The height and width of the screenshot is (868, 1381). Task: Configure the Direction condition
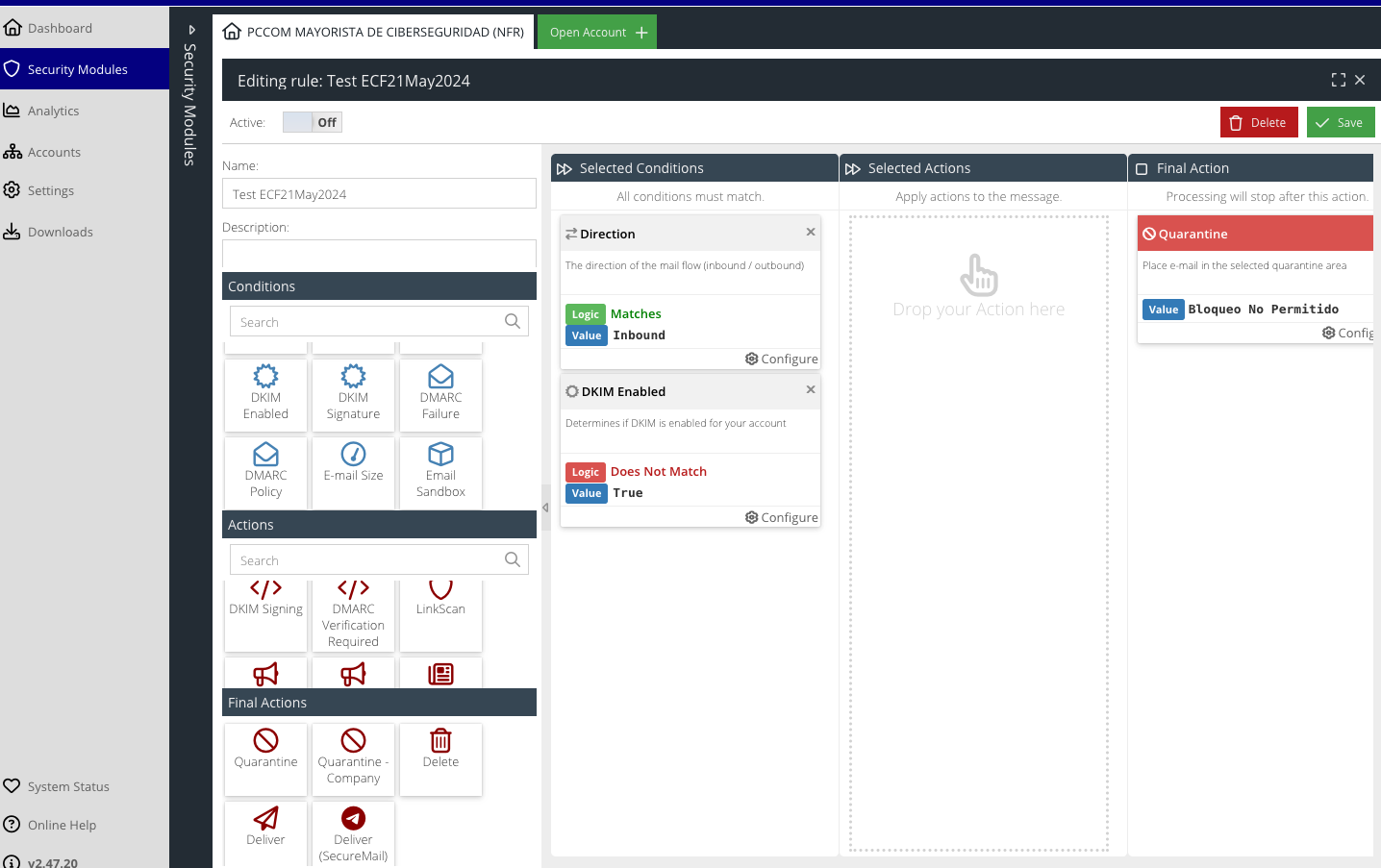coord(782,359)
